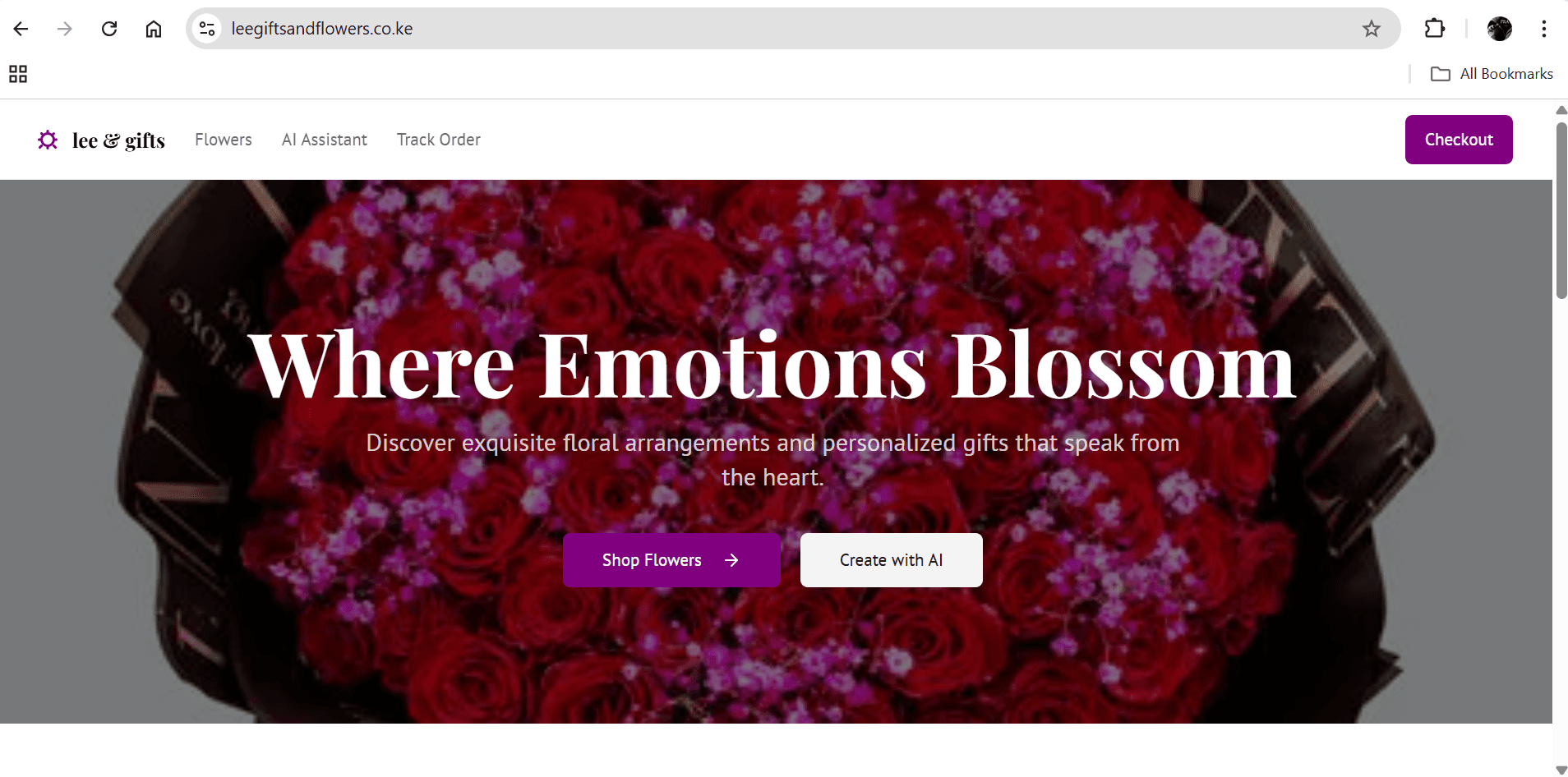Open the All Bookmarks folder
Image resolution: width=1568 pixels, height=777 pixels.
[1492, 74]
